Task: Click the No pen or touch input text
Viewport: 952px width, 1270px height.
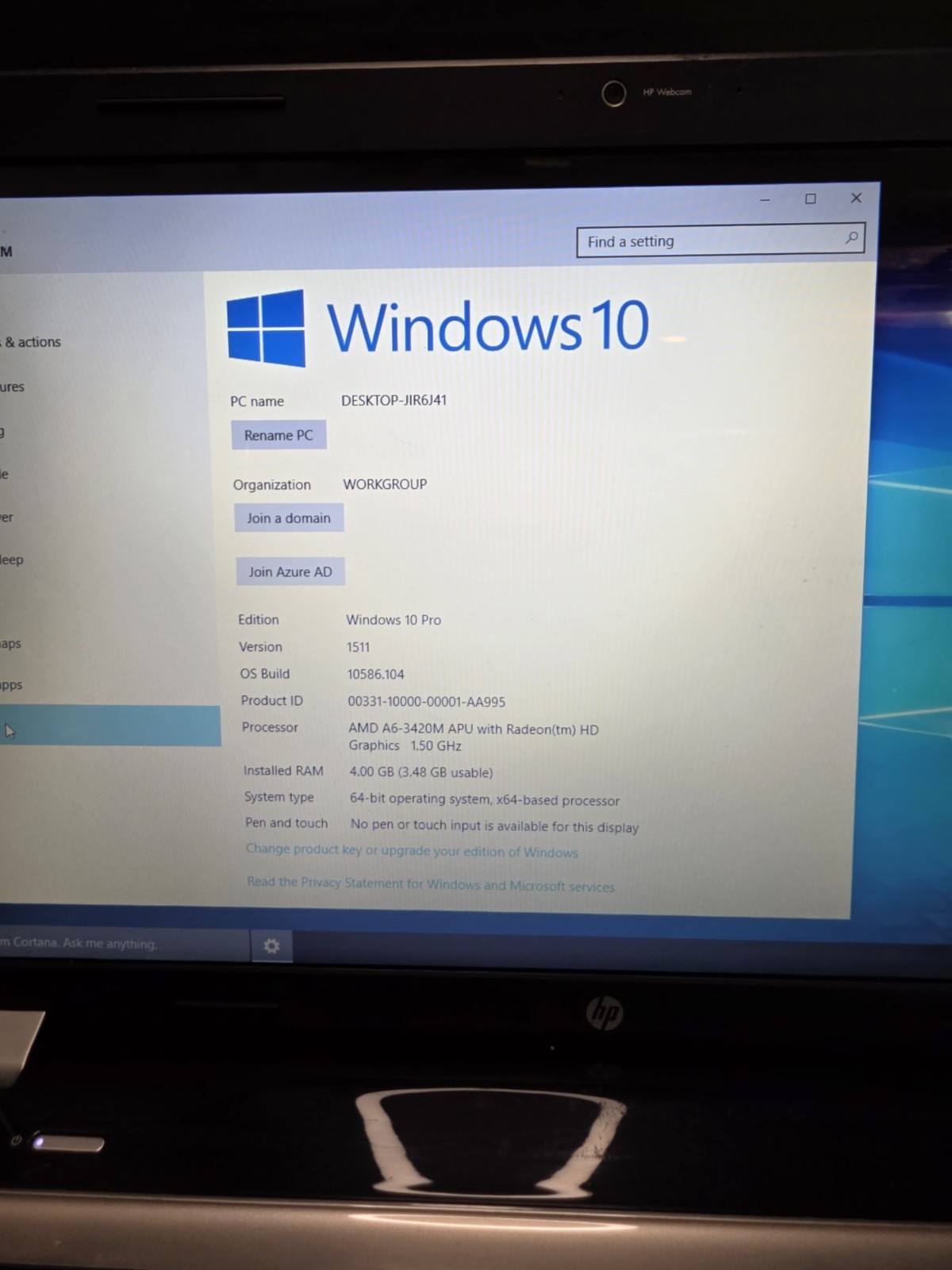Action: coord(494,826)
